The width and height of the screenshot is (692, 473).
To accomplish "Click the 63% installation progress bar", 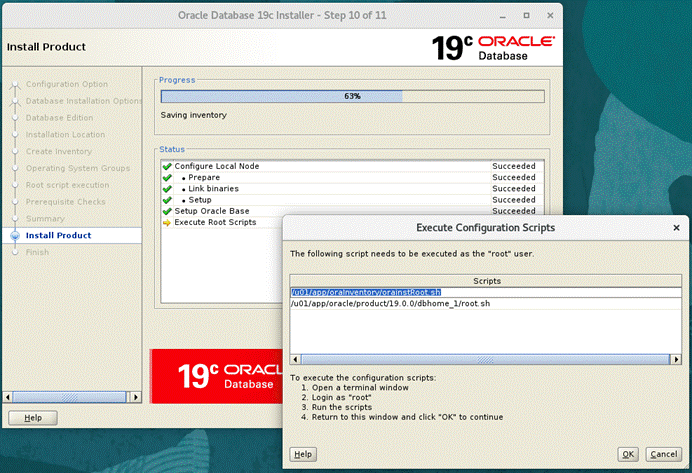I will pyautogui.click(x=353, y=96).
